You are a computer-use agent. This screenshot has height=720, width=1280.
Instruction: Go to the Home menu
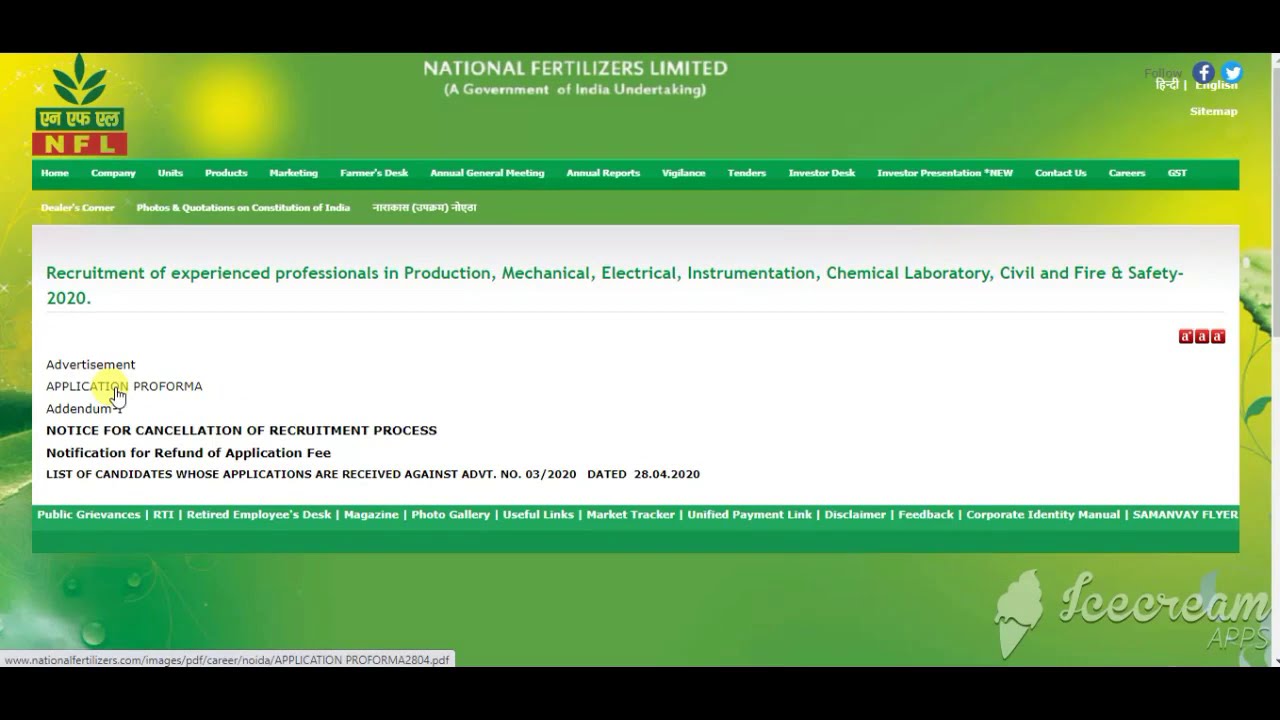pos(55,173)
